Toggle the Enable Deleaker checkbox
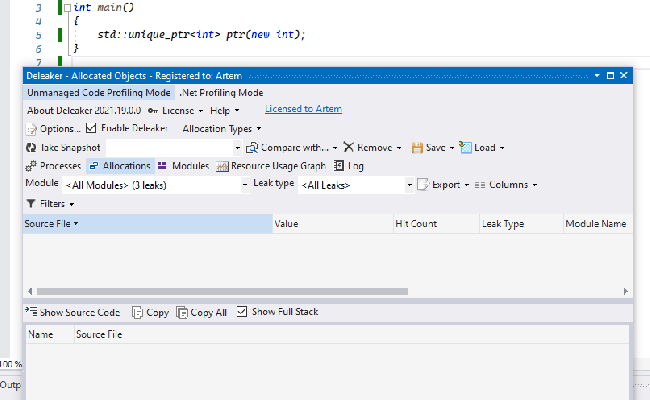This screenshot has height=400, width=650. point(91,128)
